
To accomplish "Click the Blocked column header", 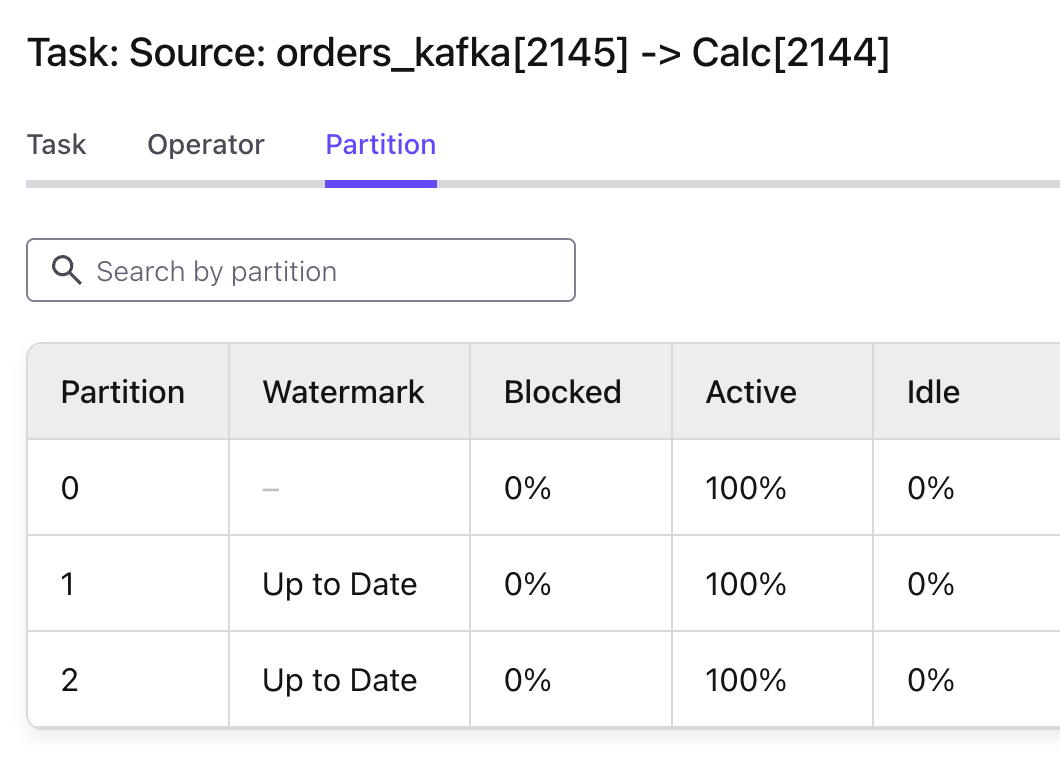I will pyautogui.click(x=562, y=392).
